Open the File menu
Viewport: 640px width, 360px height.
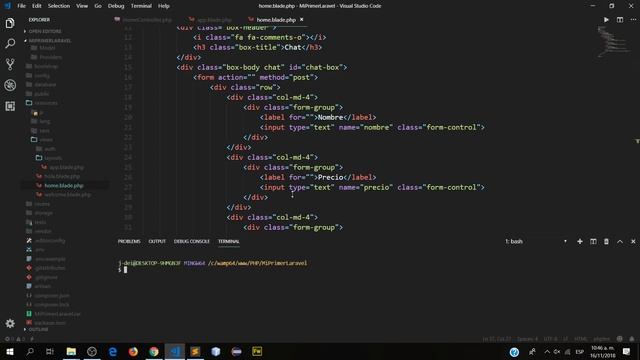[22, 6]
